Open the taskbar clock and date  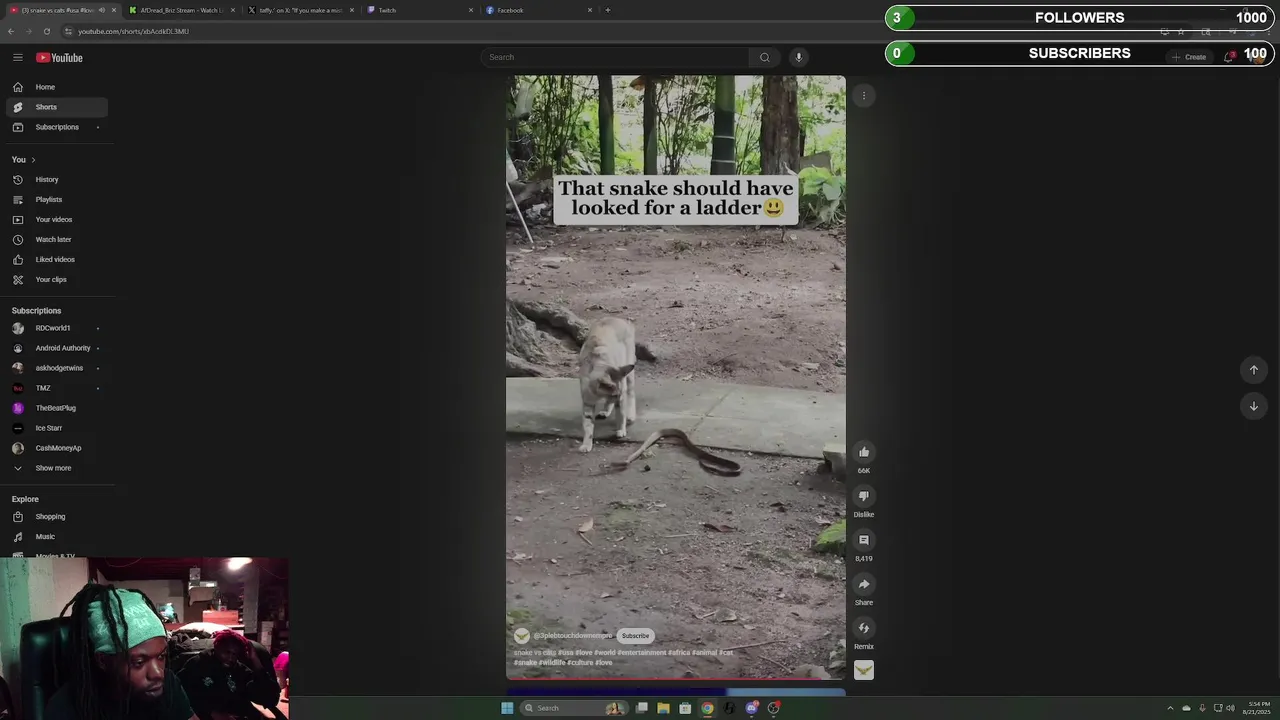(1259, 708)
